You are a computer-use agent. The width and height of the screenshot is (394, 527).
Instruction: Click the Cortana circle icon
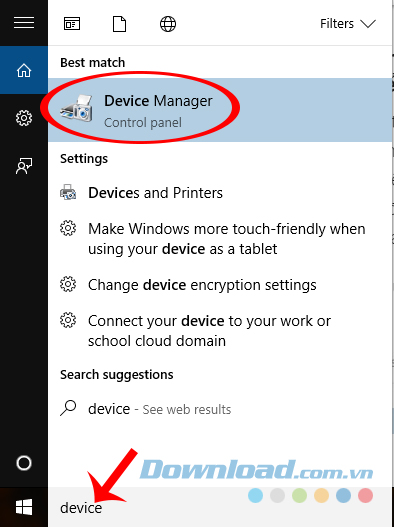pos(24,463)
